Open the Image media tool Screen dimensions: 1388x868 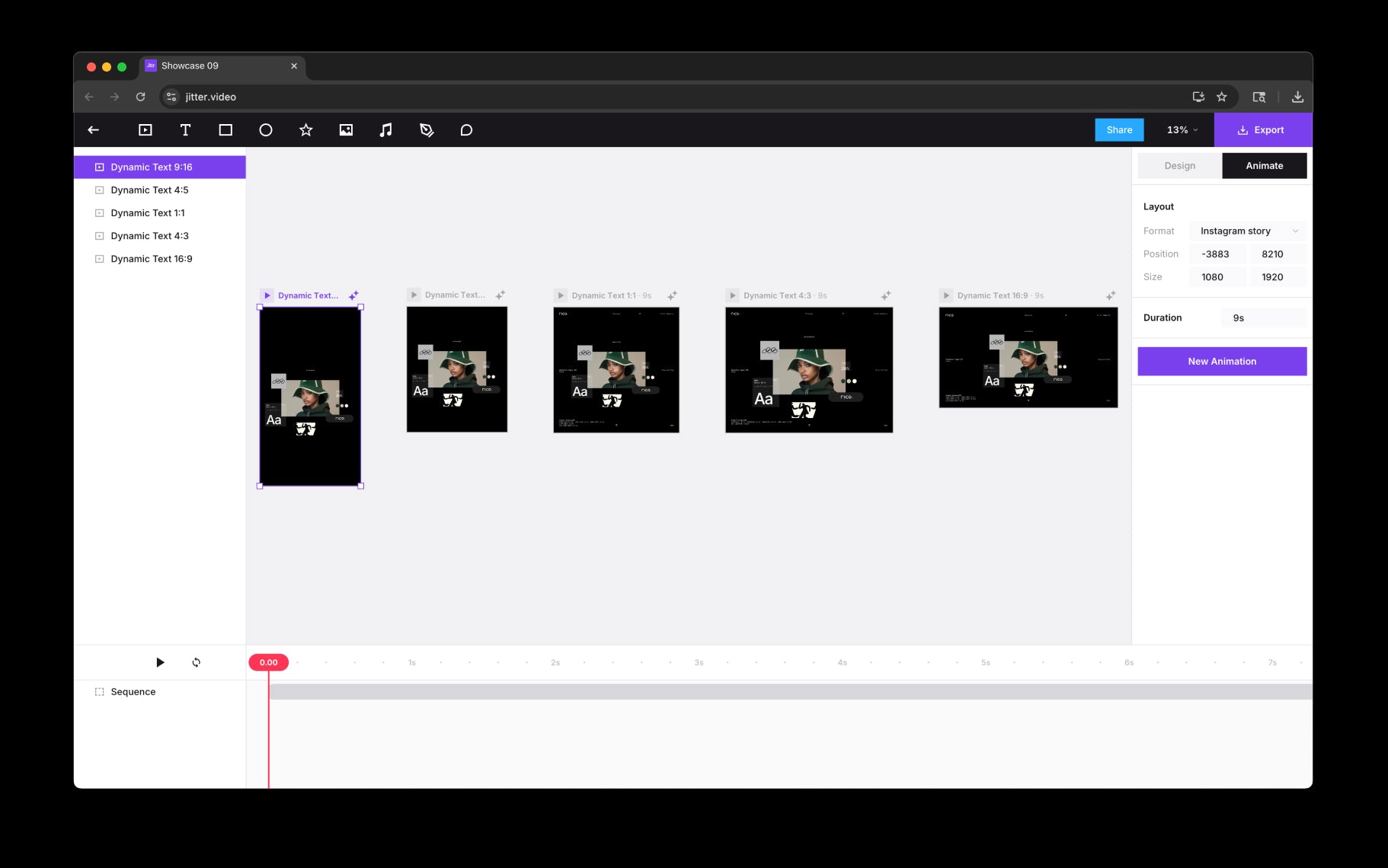click(x=346, y=130)
